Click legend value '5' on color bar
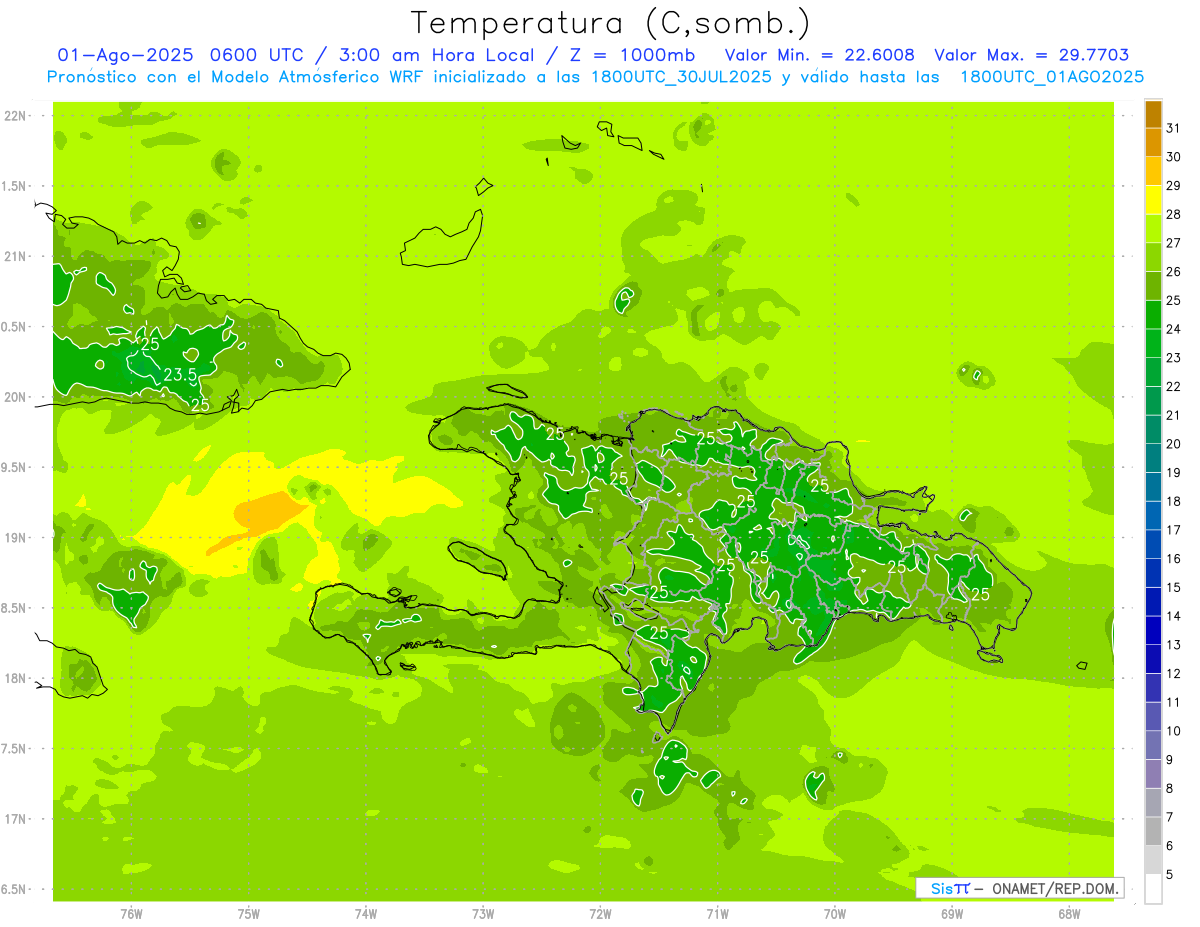Viewport: 1200px width, 927px height. (1170, 875)
